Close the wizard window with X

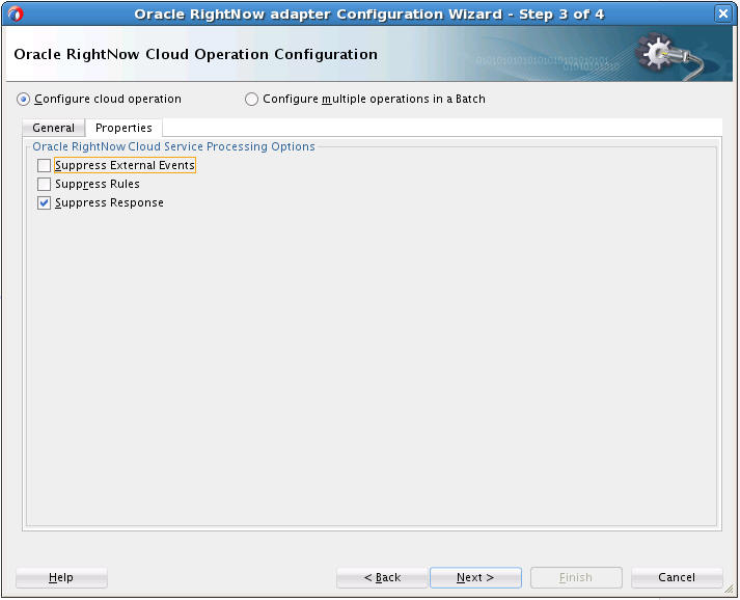tap(723, 14)
